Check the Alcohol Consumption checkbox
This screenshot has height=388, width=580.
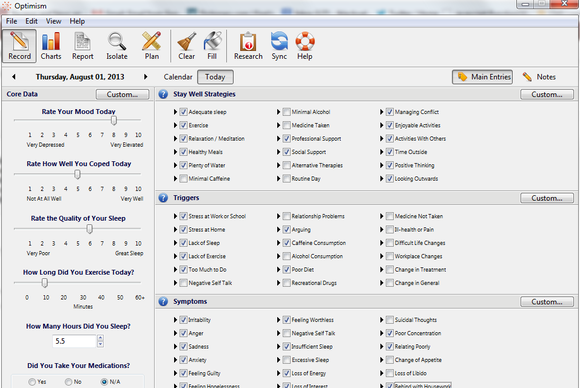point(286,256)
